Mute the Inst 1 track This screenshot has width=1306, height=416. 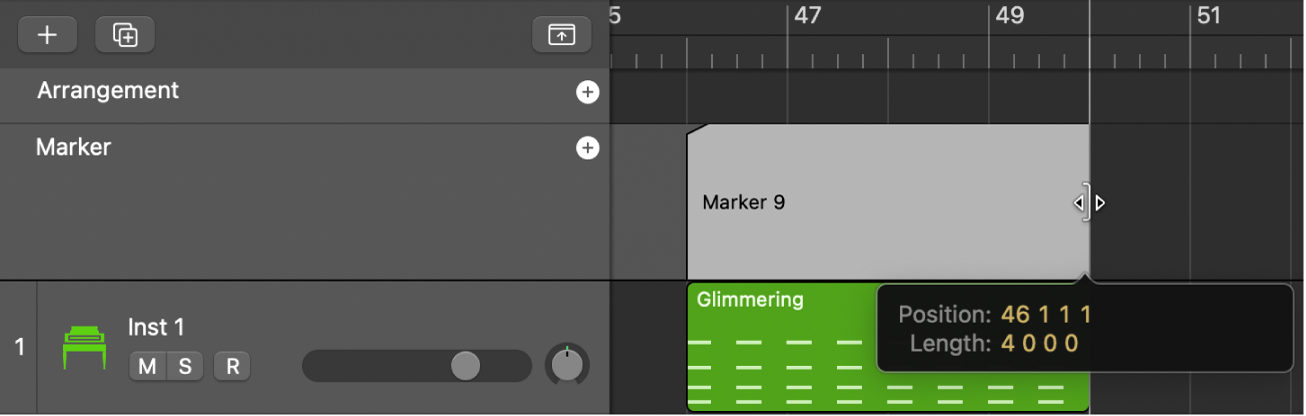pyautogui.click(x=147, y=366)
